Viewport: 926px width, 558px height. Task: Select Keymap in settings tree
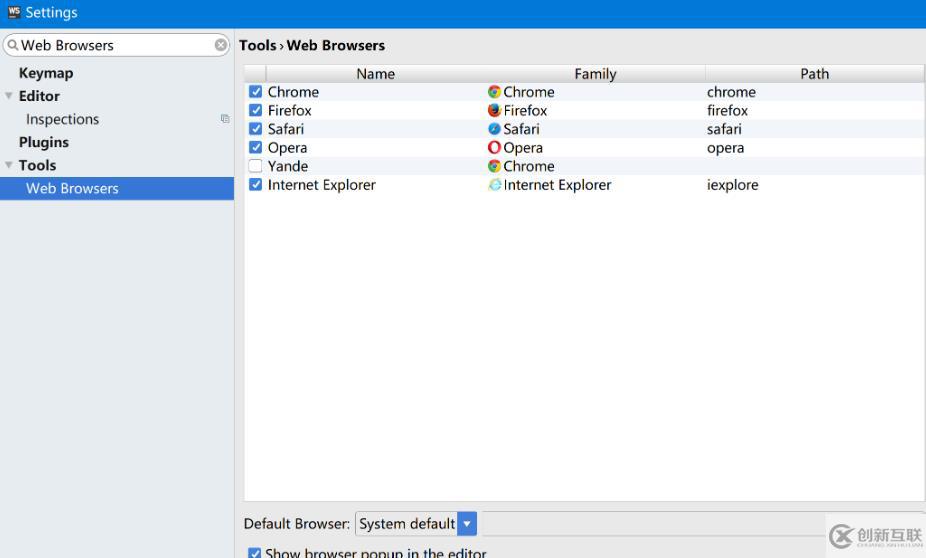coord(46,73)
